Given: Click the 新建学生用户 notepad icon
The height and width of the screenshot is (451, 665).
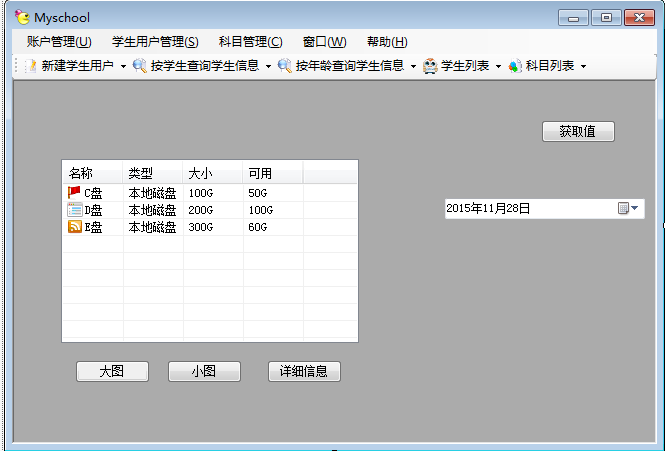Looking at the screenshot, I should [x=31, y=66].
